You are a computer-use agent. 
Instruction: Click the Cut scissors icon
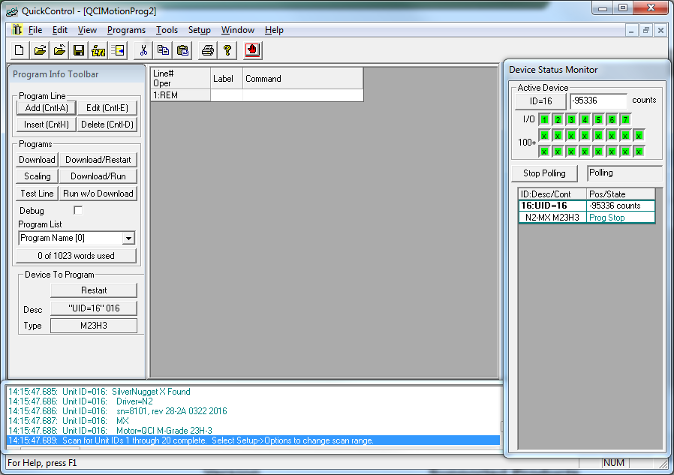pos(144,49)
